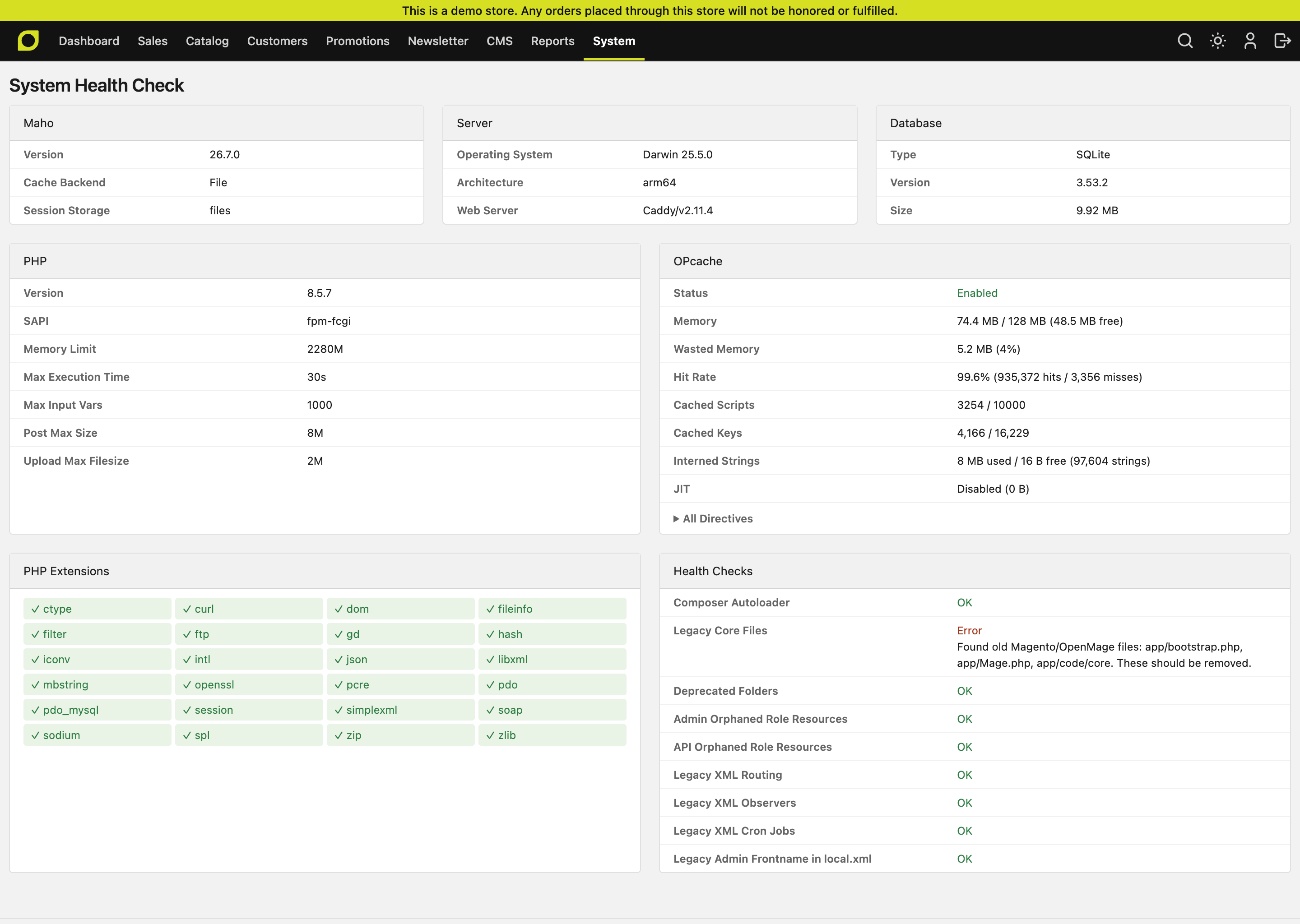Open the Newsletter menu
1300x924 pixels.
point(438,41)
